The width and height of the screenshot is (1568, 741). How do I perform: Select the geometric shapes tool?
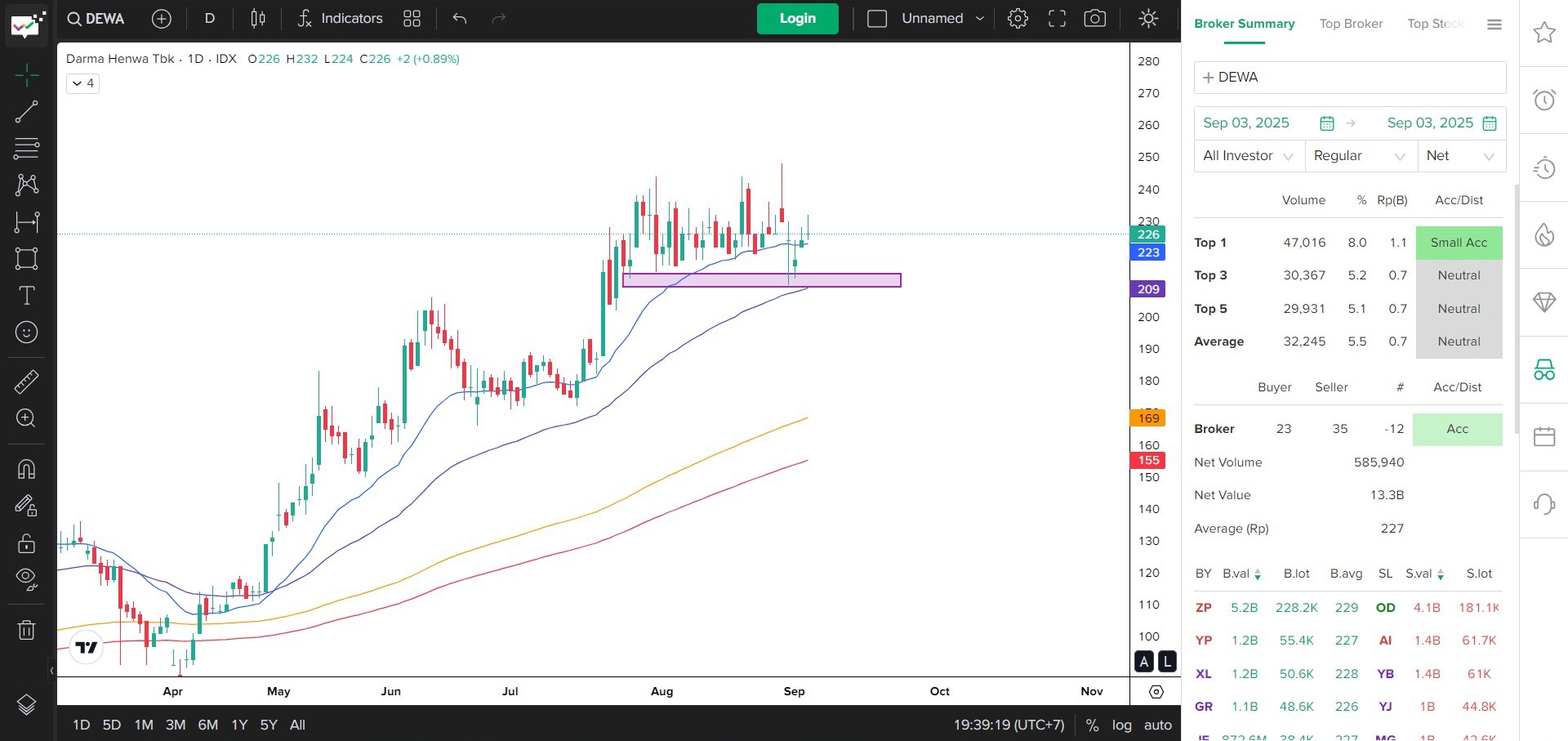point(26,258)
